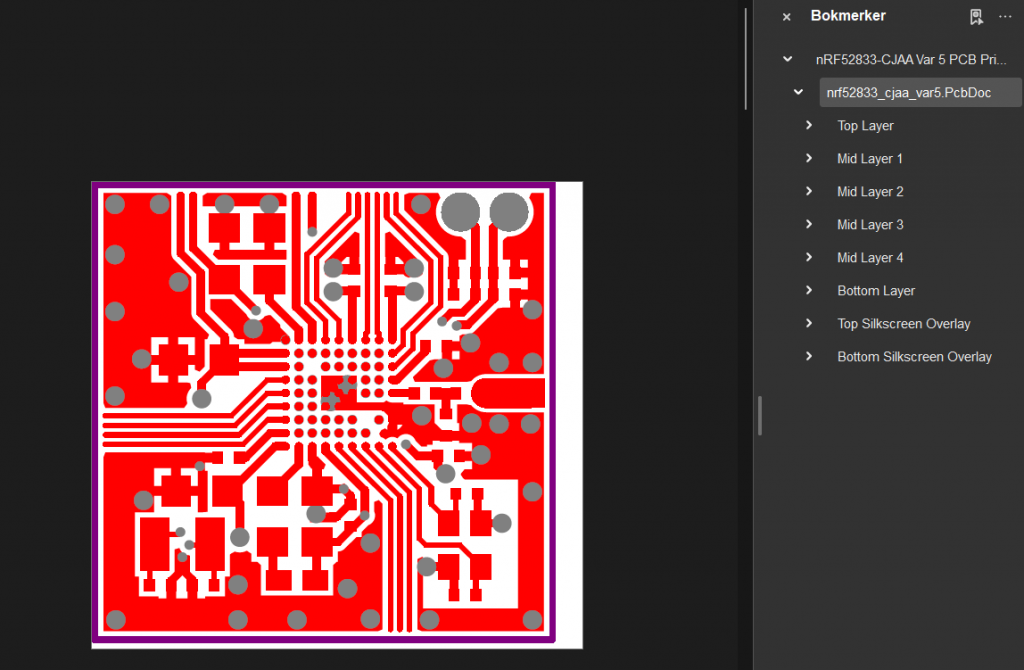The image size is (1024, 670).
Task: Expand the Bottom Silkscreen Overlay chevron
Action: click(x=809, y=357)
